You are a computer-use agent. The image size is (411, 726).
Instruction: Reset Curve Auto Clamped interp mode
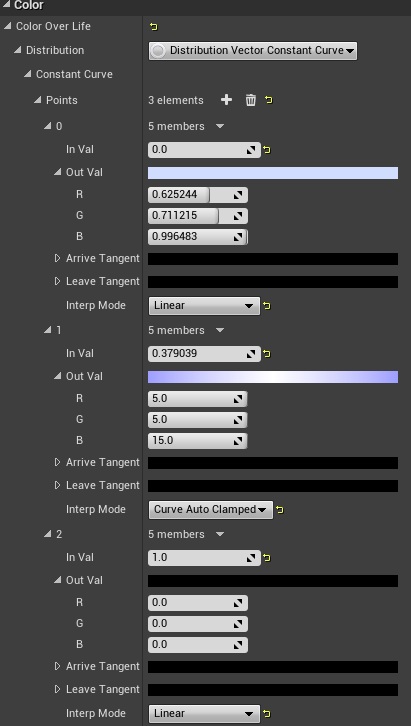[280, 510]
